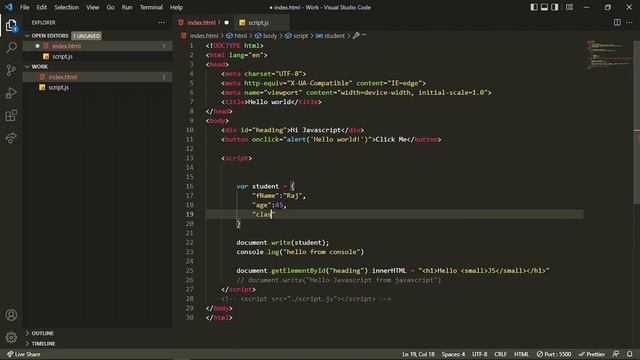Click the notifications bell in status bar
This screenshot has width=640, height=360.
coord(630,354)
